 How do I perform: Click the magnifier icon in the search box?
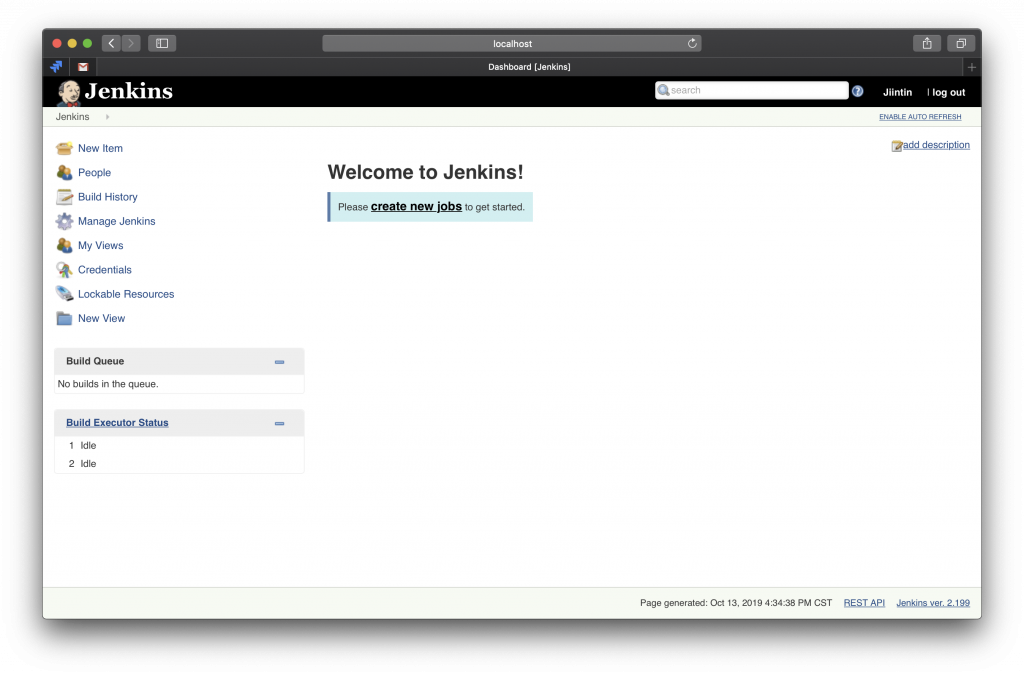pyautogui.click(x=664, y=90)
